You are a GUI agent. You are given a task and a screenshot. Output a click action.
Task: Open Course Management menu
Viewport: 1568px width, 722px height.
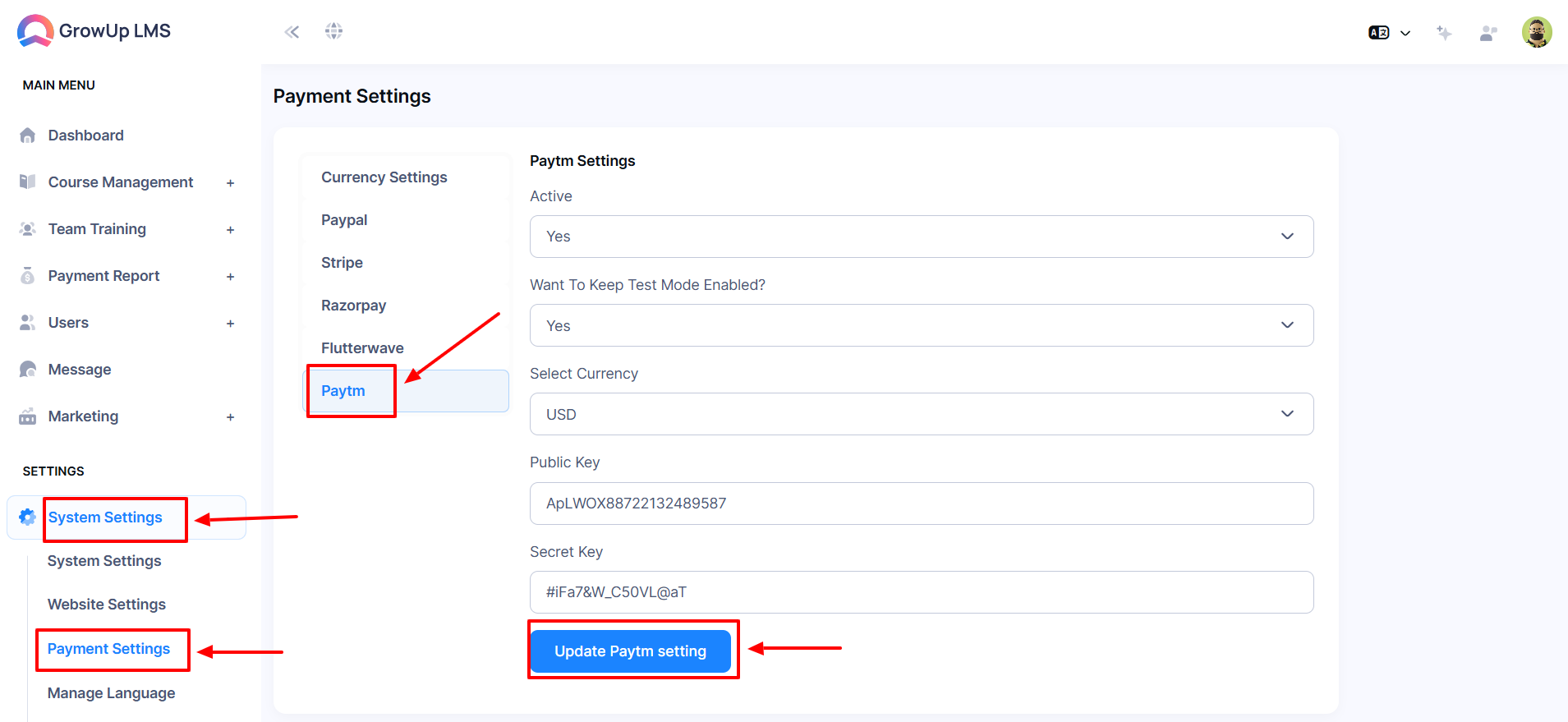[121, 182]
